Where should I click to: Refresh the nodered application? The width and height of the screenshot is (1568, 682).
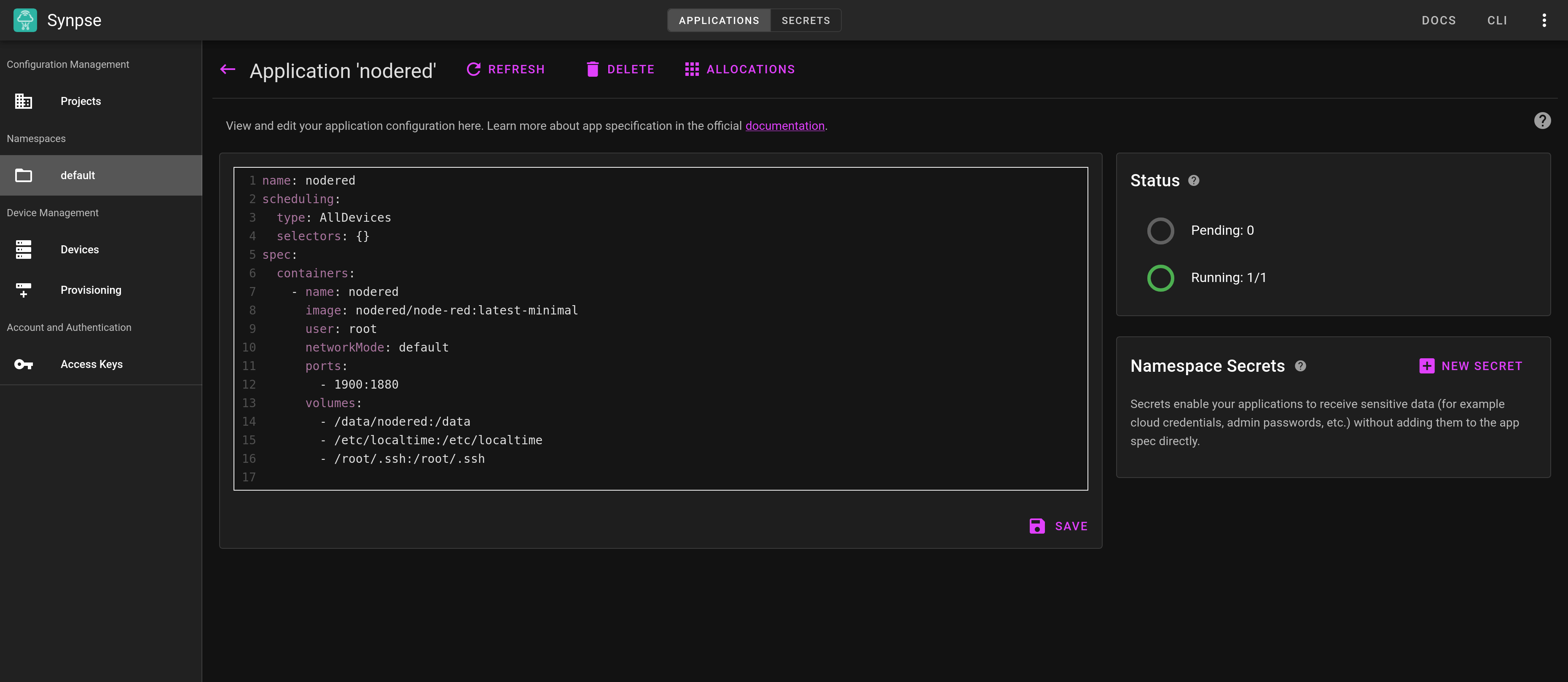[505, 69]
